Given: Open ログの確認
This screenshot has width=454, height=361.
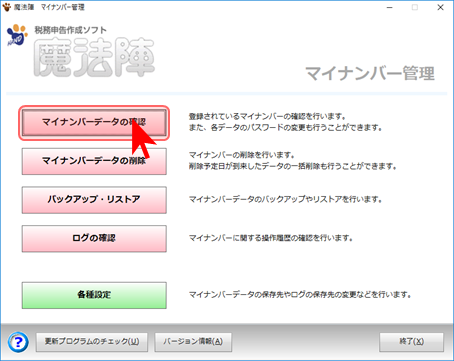Looking at the screenshot, I should click(x=94, y=238).
